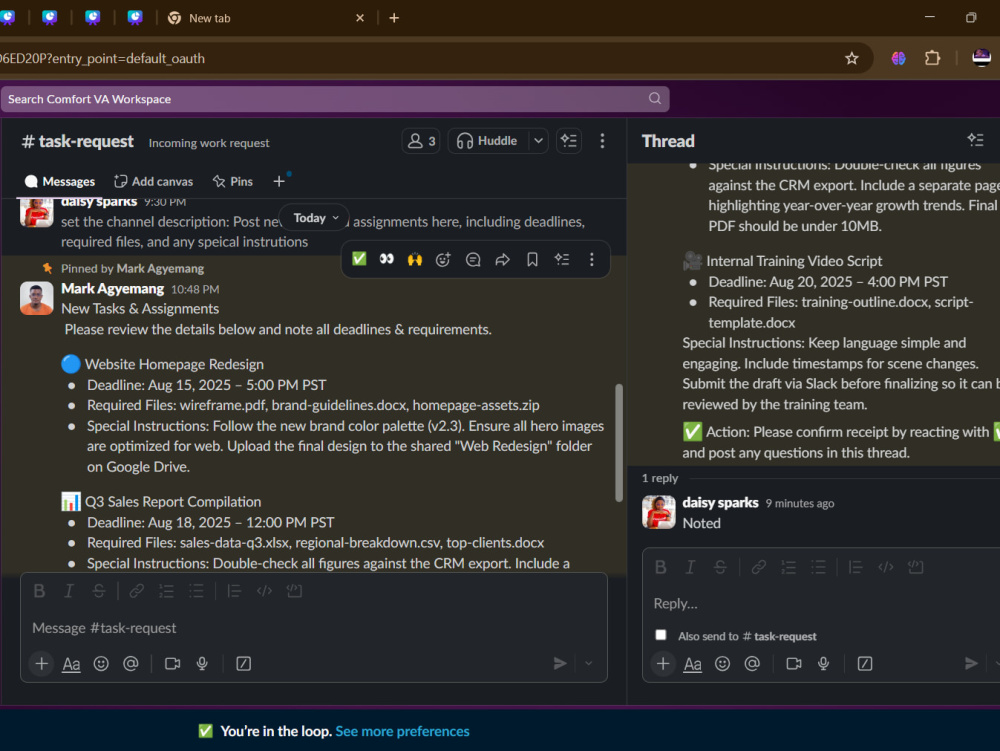Toggle ordered list in channel composer
This screenshot has height=751, width=1000.
pos(166,591)
